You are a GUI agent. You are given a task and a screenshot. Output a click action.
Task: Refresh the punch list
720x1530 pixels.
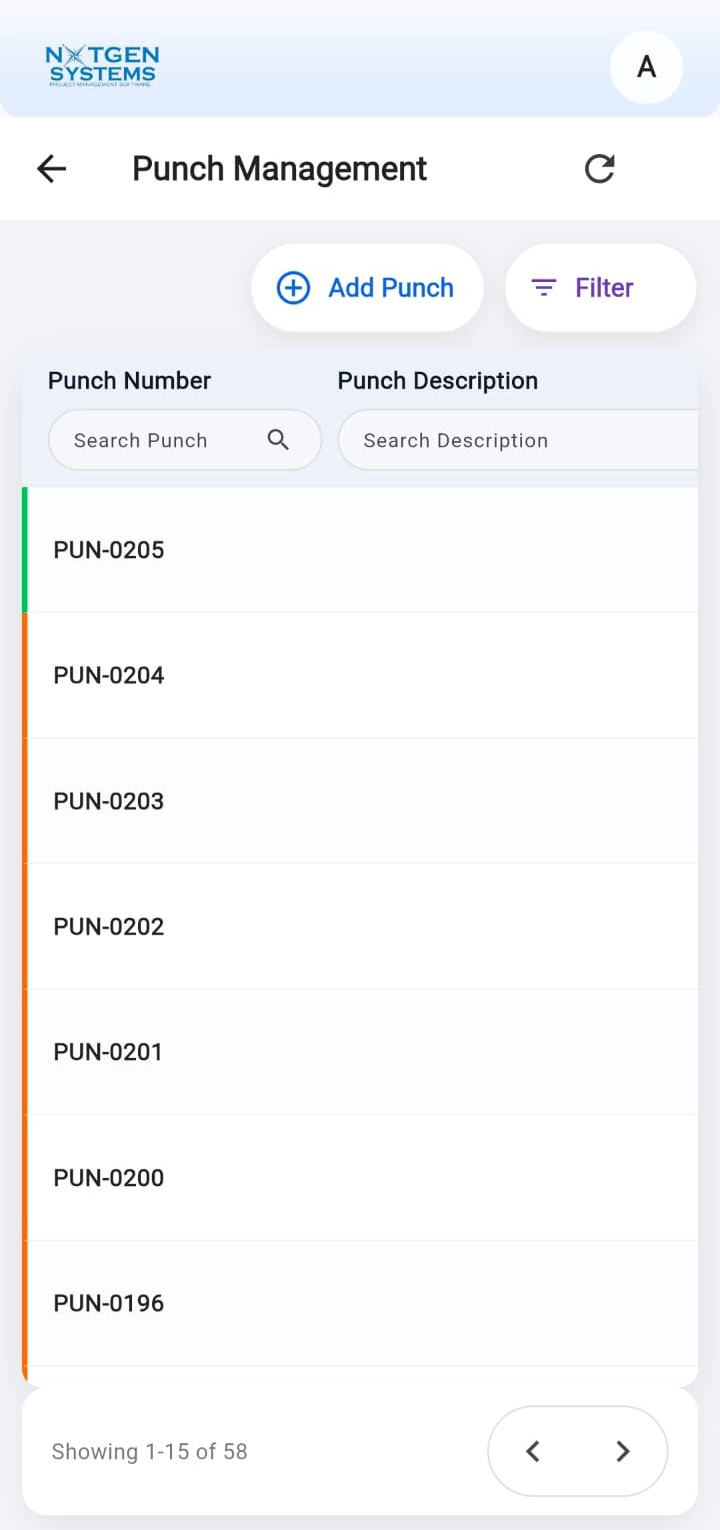coord(599,168)
